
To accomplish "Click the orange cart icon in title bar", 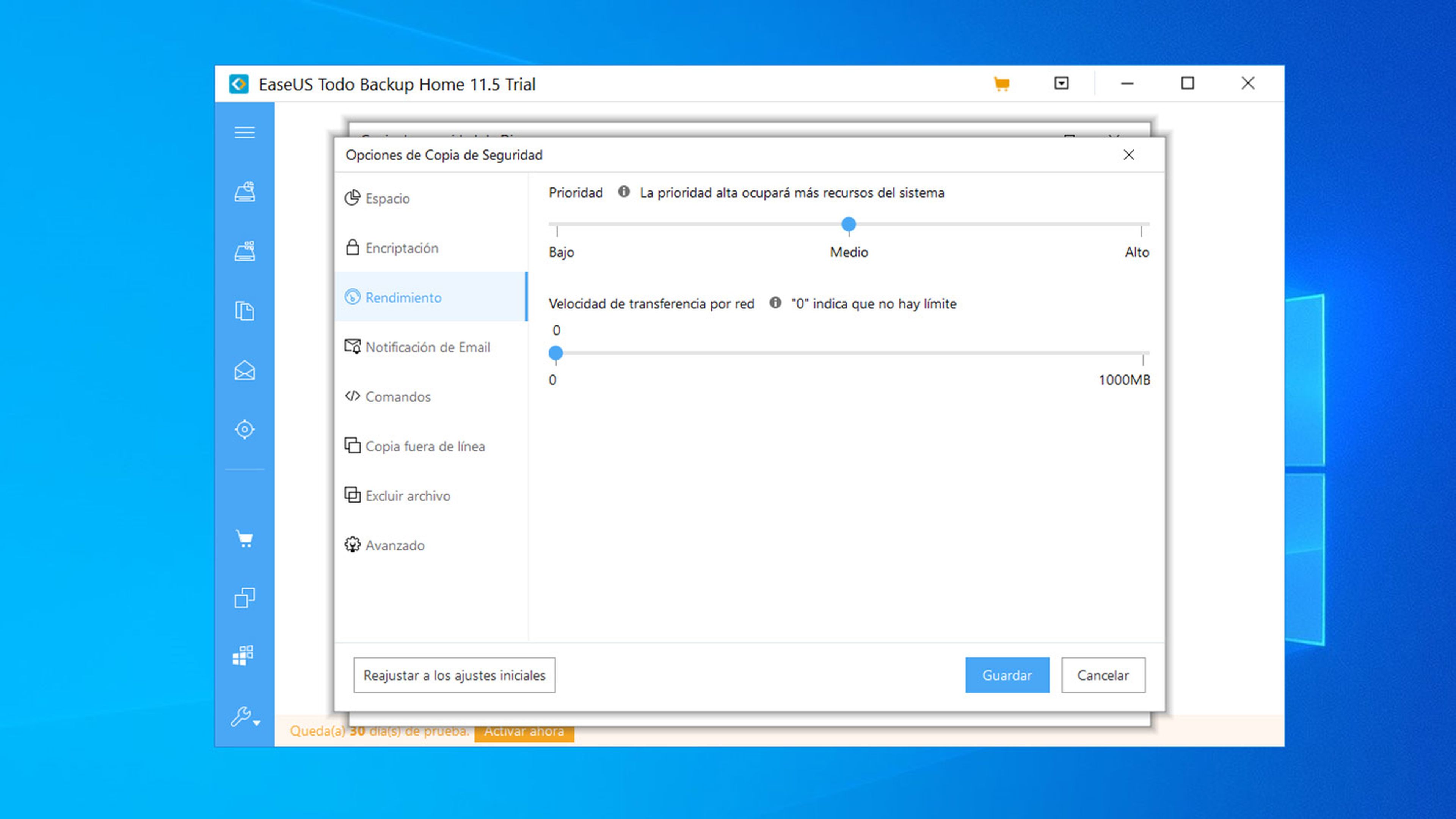I will [x=1001, y=84].
